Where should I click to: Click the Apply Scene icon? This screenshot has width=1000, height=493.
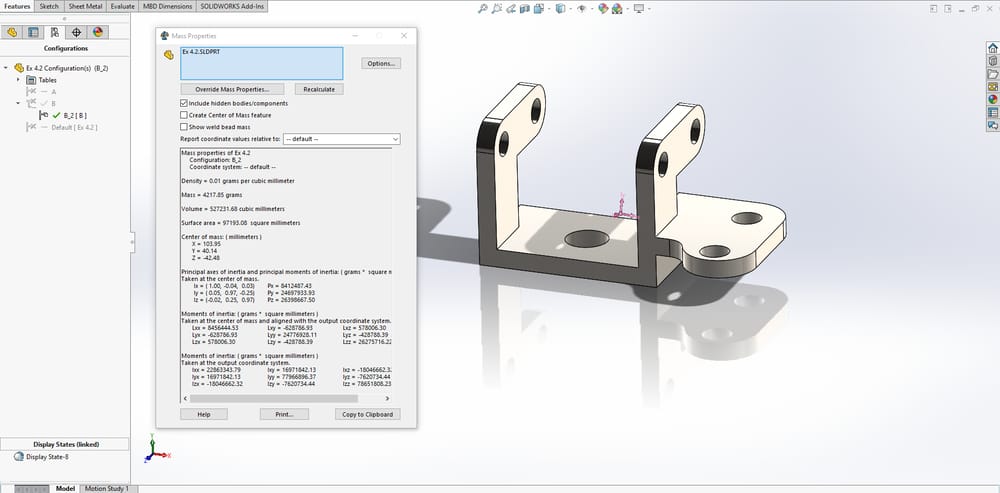[x=617, y=9]
